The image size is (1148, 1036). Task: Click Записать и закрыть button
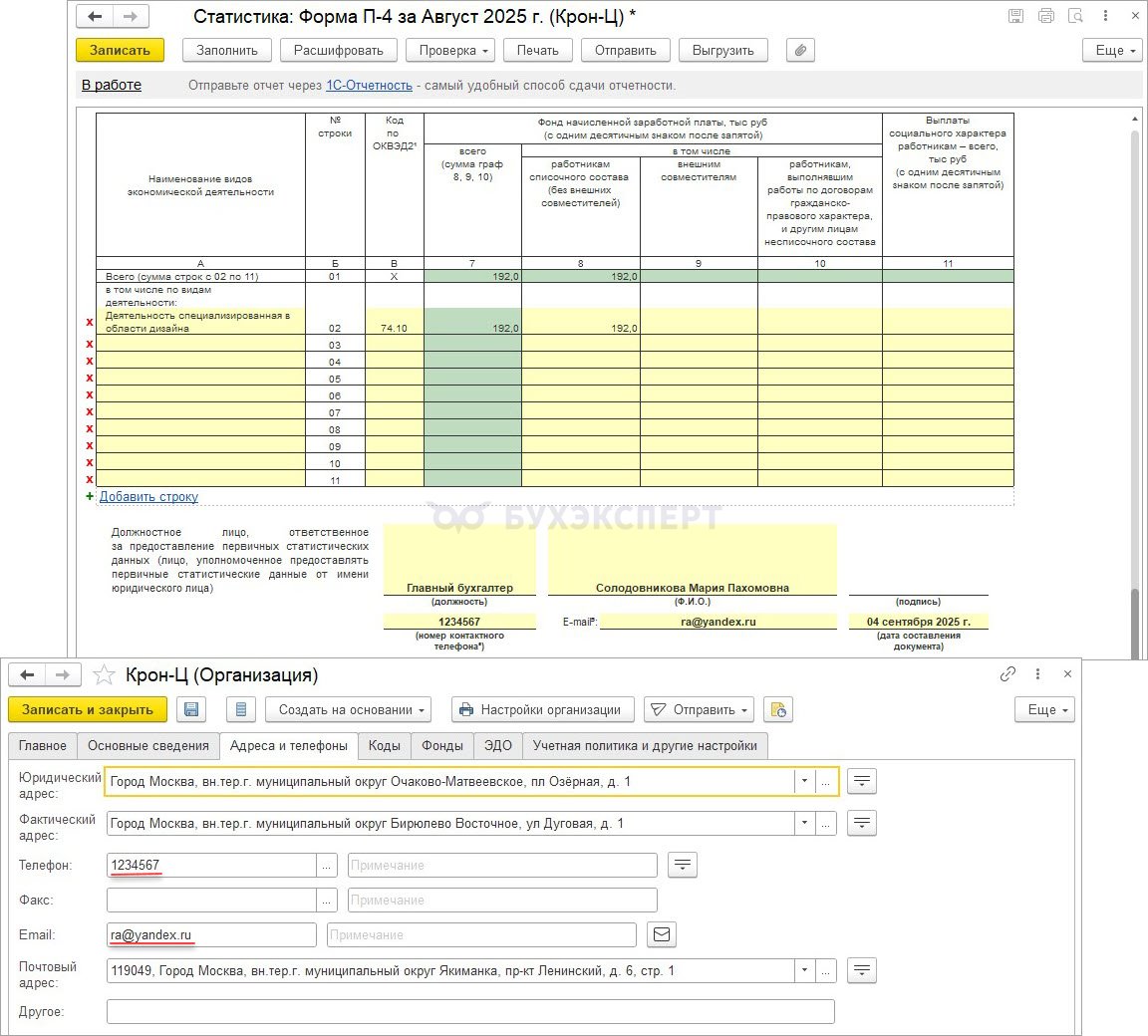88,709
